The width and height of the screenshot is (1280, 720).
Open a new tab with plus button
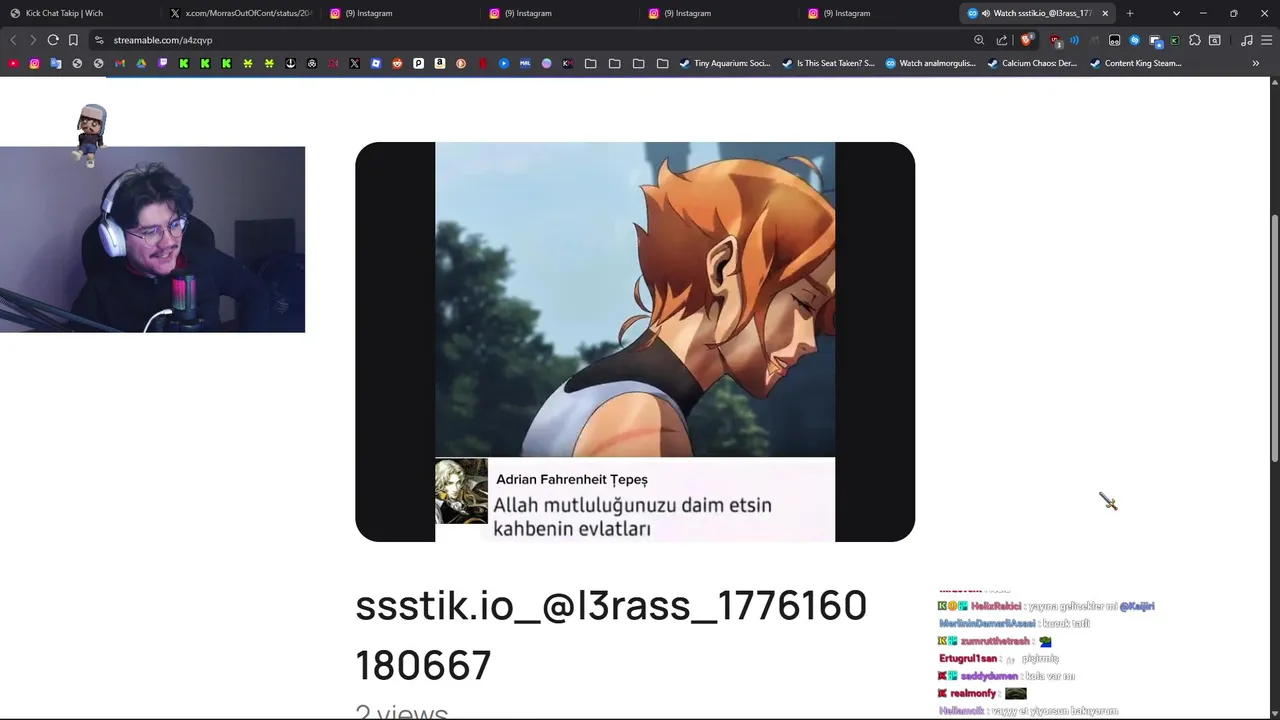(1130, 13)
